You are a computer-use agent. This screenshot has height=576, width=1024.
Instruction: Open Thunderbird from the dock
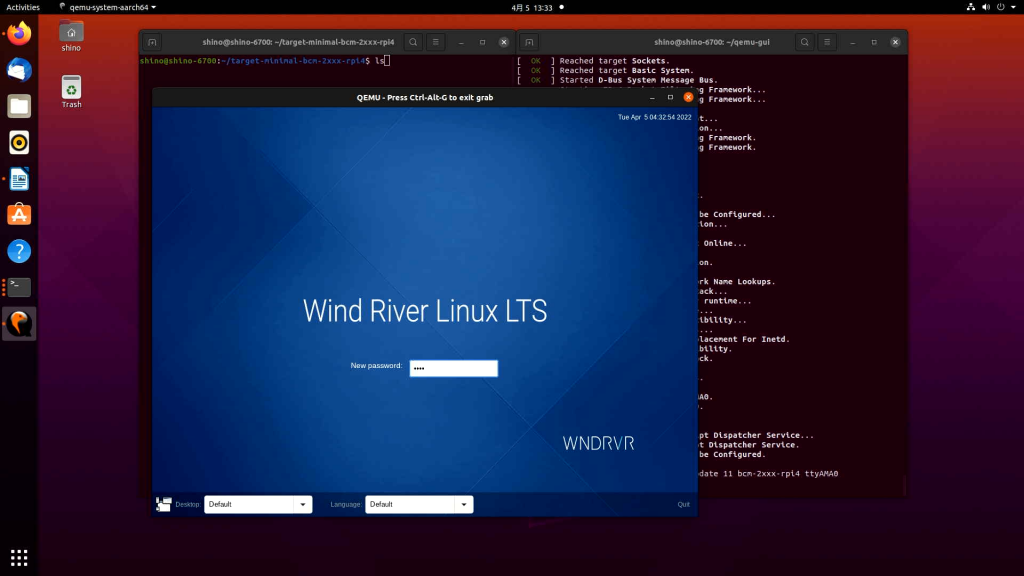point(18,68)
